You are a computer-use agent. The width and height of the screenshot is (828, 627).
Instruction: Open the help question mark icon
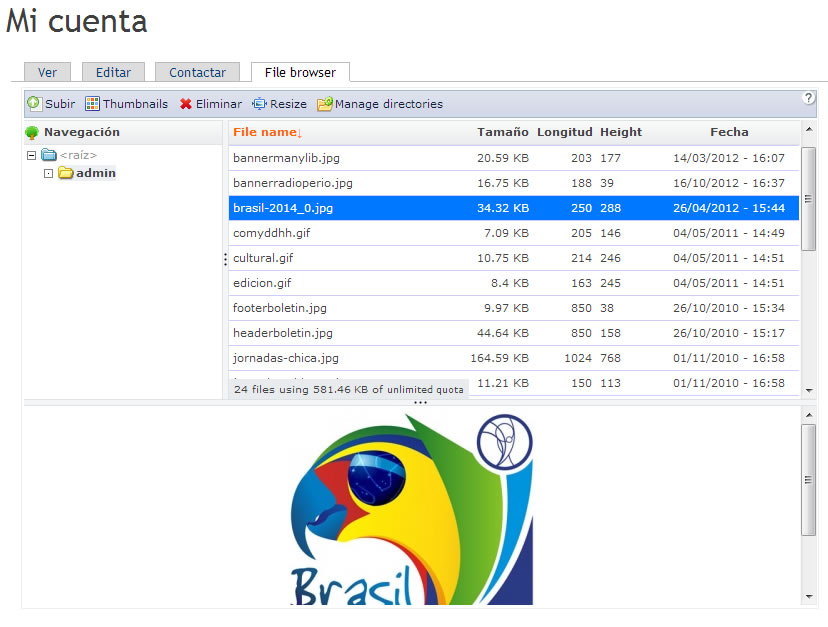(808, 98)
